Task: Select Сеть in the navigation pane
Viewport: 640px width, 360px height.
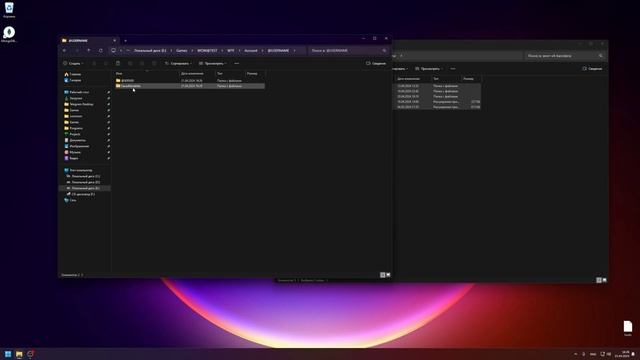Action: pyautogui.click(x=71, y=200)
